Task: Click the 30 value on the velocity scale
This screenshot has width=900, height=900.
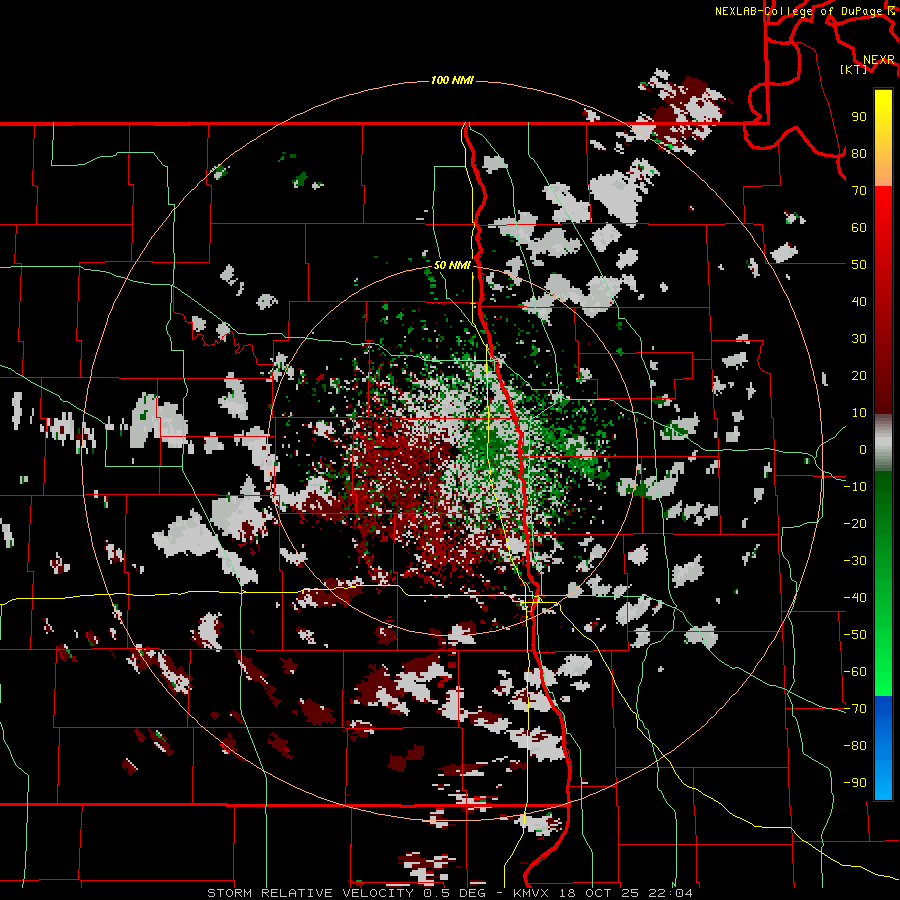Action: [x=859, y=339]
